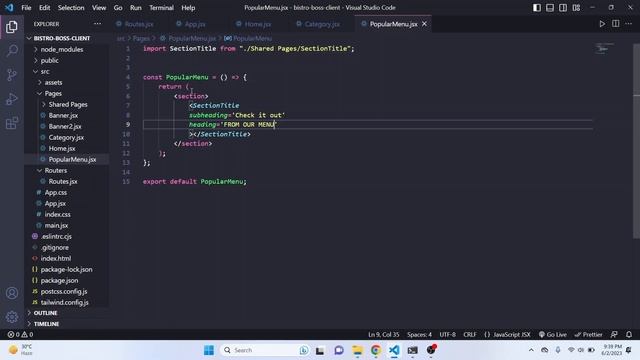640x360 pixels.
Task: Open the Extensions view
Action: point(12,123)
